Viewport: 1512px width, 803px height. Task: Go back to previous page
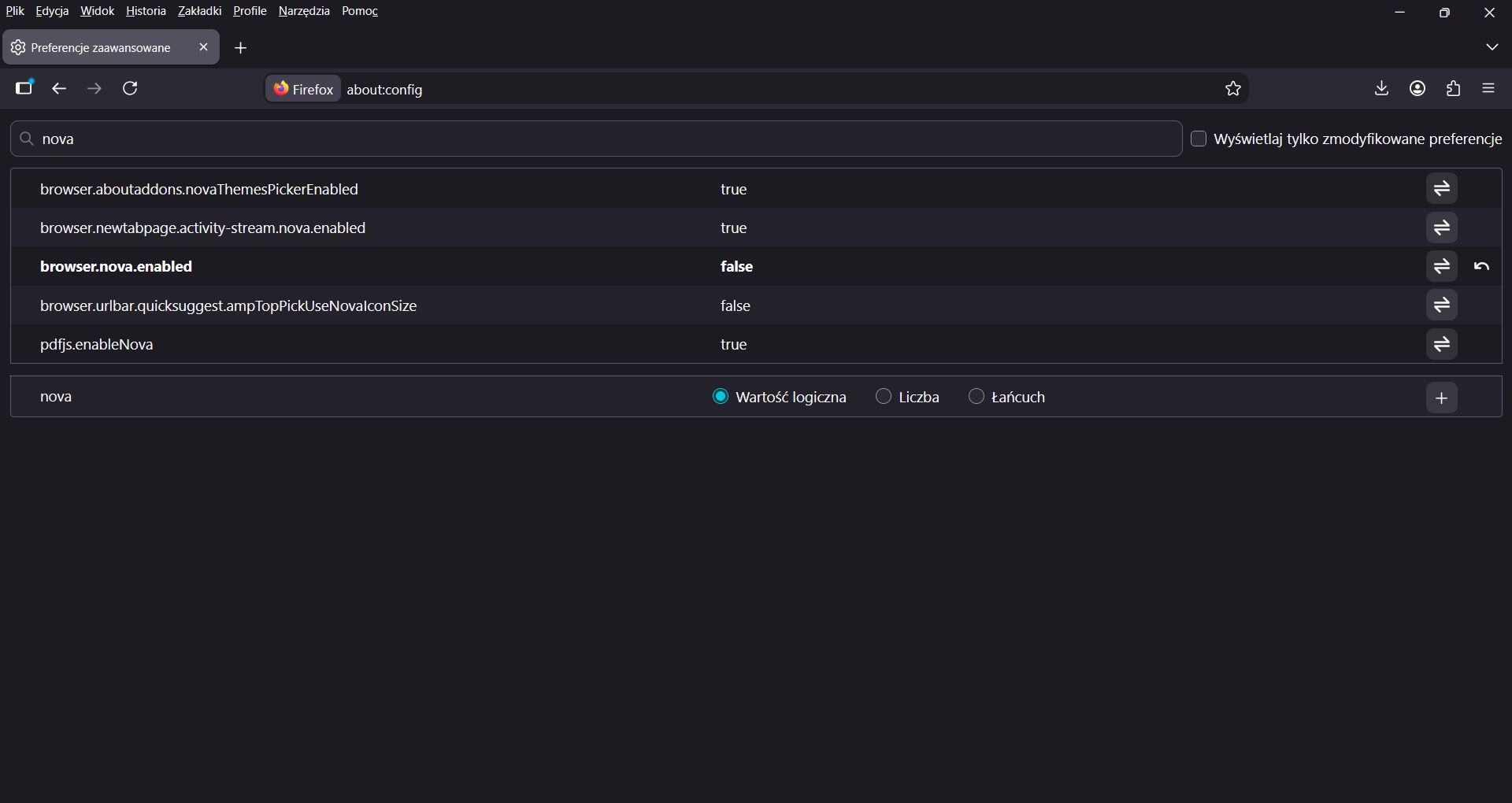[59, 88]
